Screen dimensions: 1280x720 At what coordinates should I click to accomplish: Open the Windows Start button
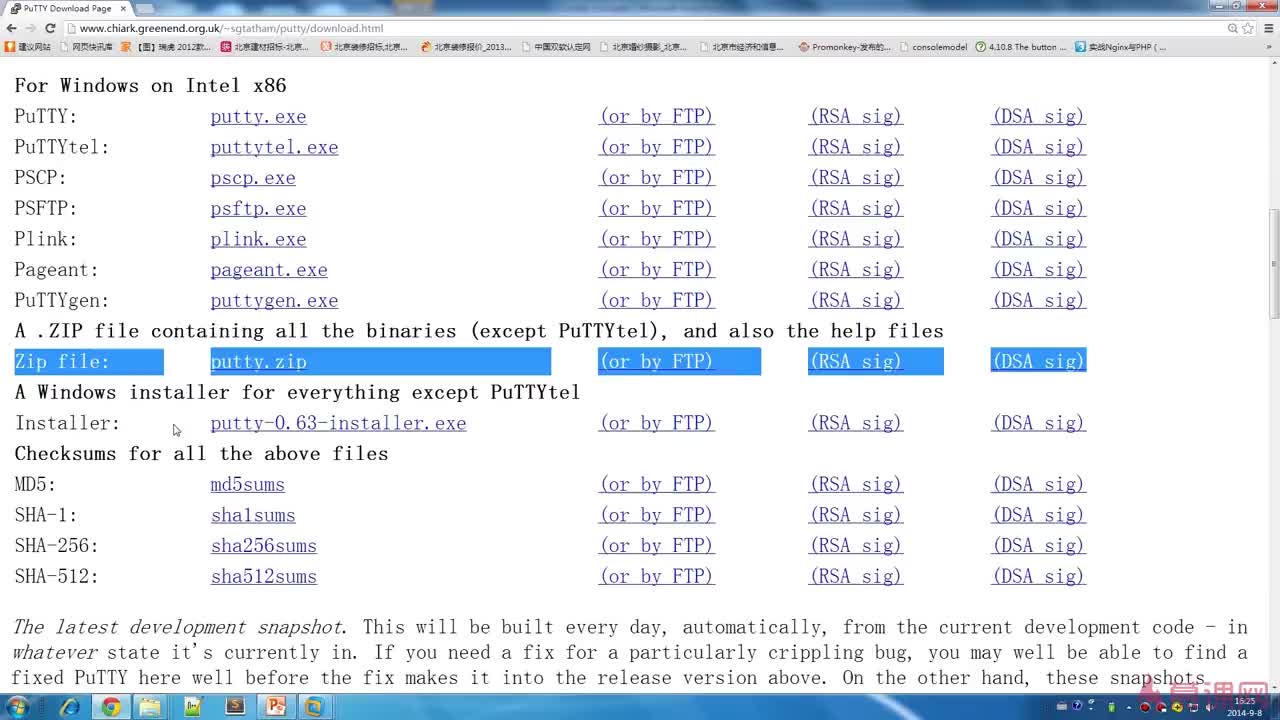point(19,707)
